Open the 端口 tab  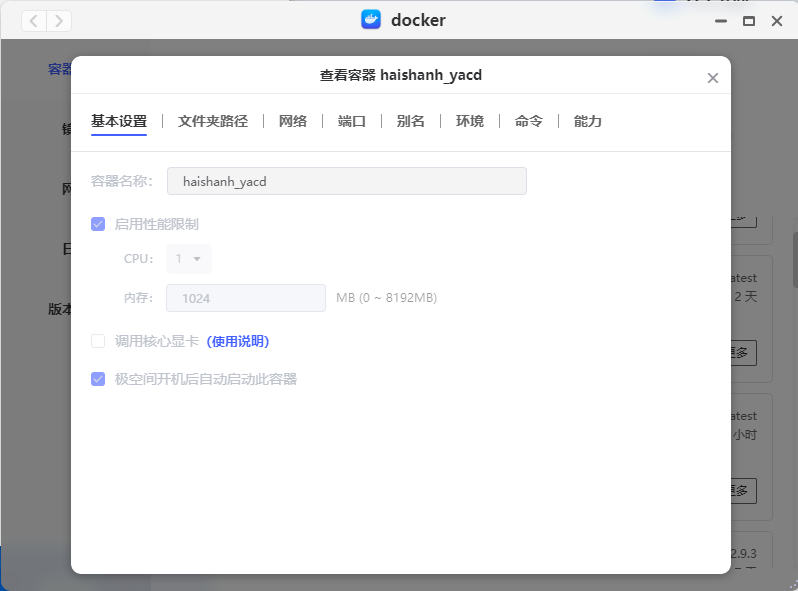point(352,121)
